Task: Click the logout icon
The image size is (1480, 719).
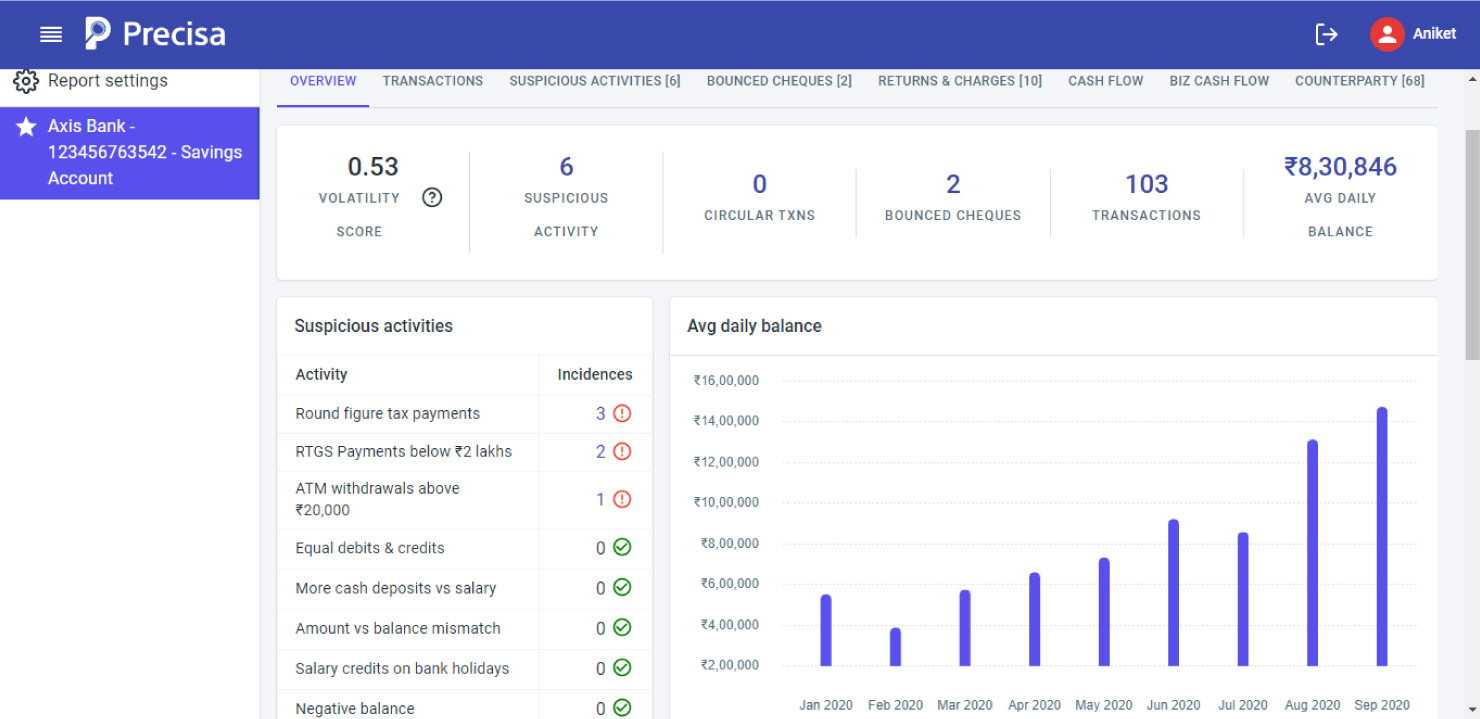Action: (x=1326, y=33)
